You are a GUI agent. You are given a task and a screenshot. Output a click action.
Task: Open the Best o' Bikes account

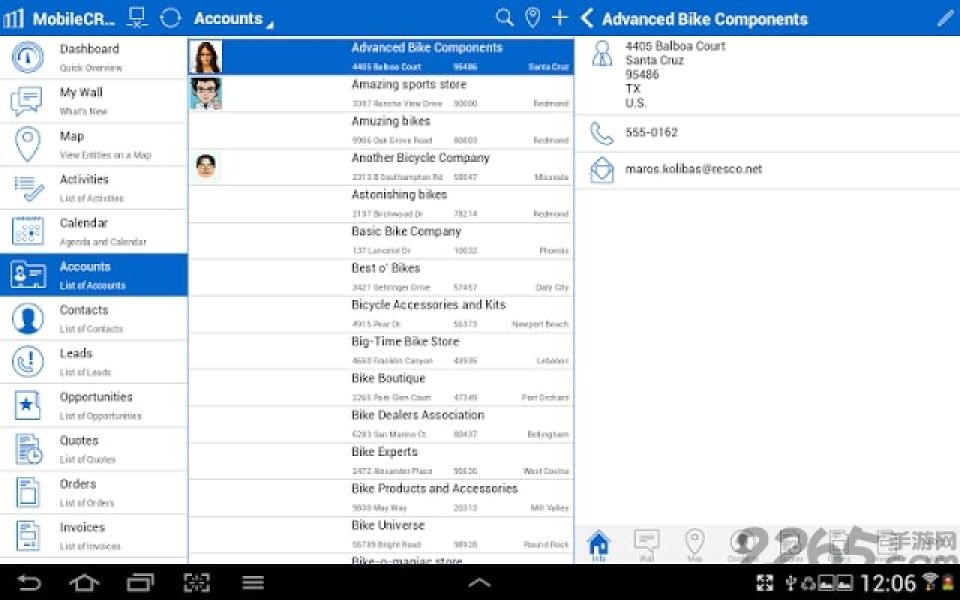coord(381,277)
